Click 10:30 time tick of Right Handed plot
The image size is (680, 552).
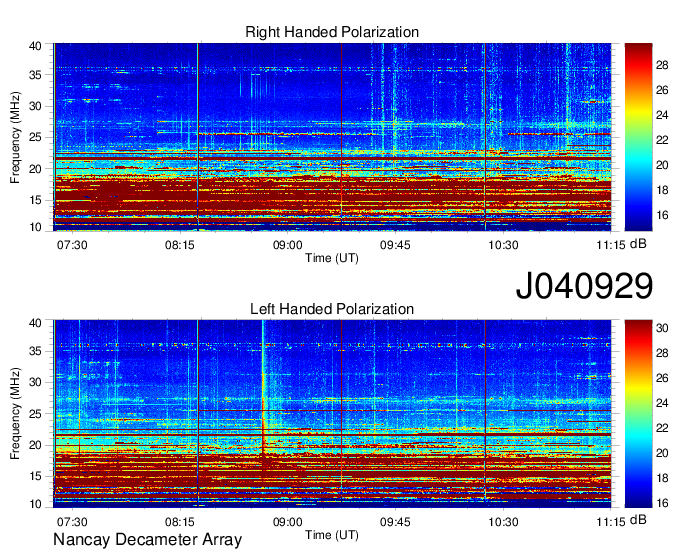click(x=503, y=245)
